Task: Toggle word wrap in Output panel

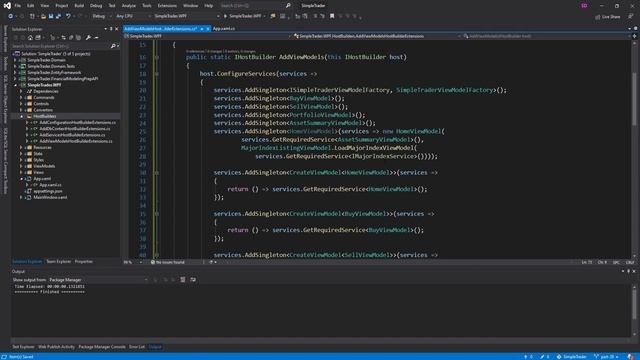Action: [193, 280]
